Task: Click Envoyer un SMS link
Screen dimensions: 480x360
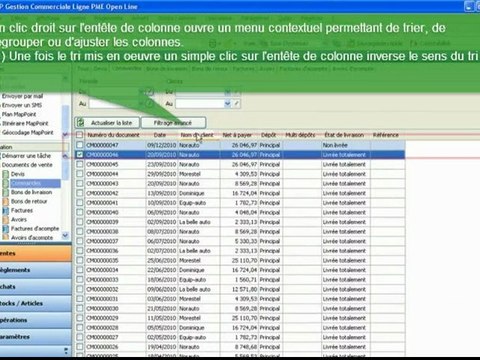Action: 22,105
